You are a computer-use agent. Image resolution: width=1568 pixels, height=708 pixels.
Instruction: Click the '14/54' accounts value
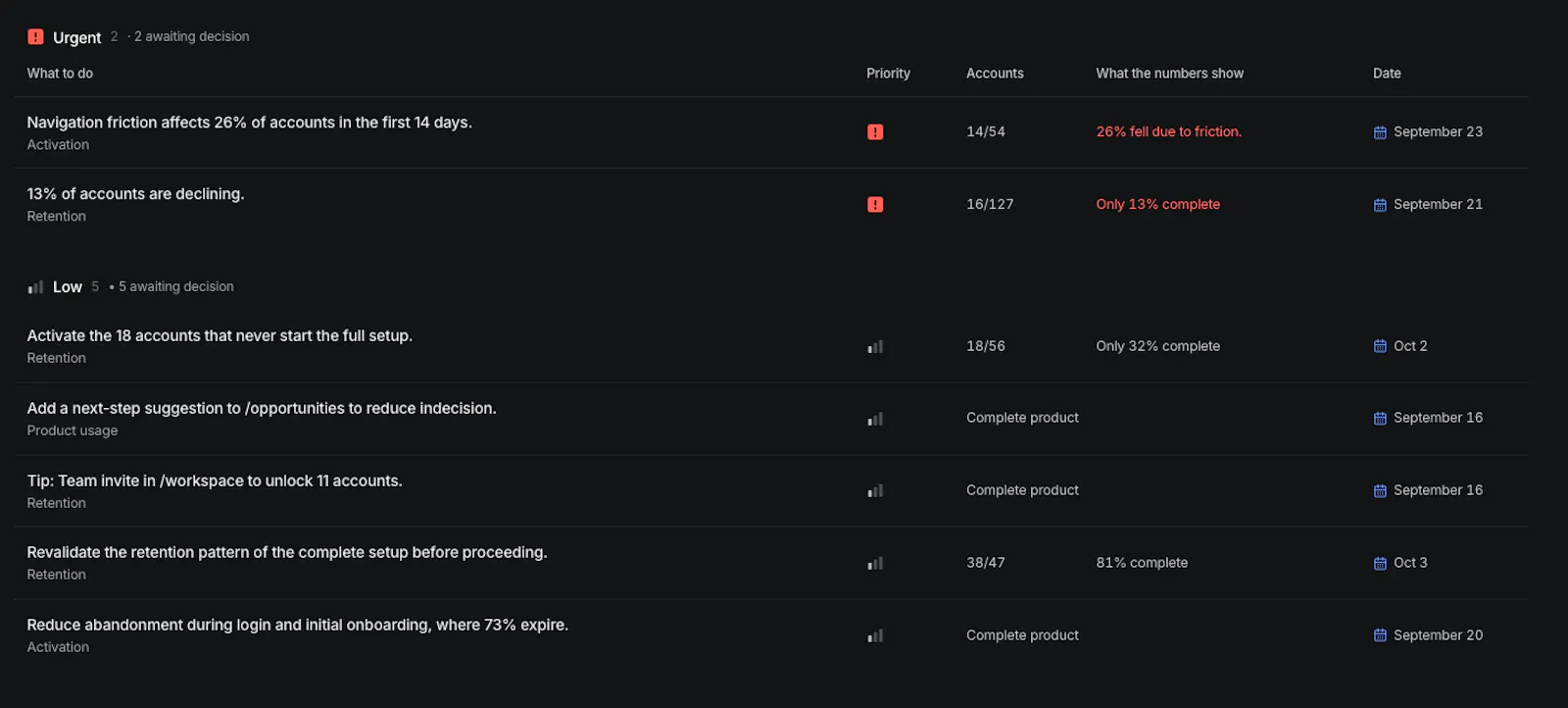pyautogui.click(x=986, y=131)
